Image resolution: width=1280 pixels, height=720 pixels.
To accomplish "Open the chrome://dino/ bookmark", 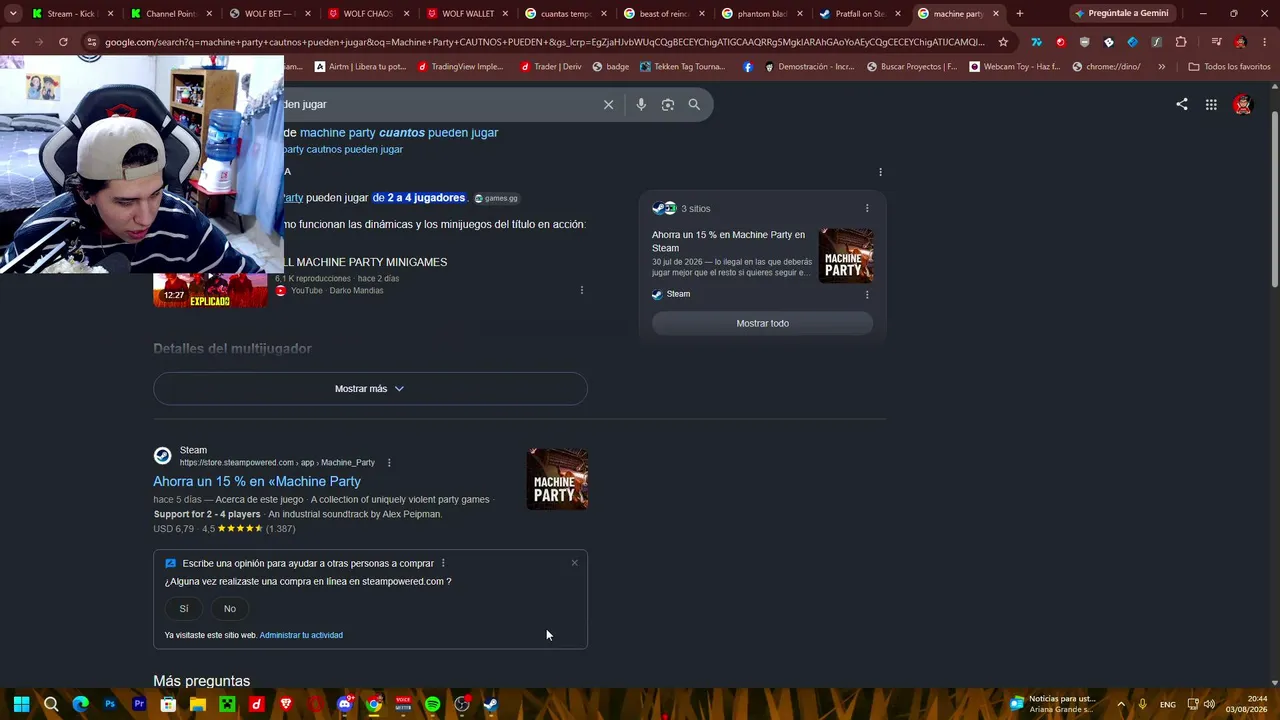I will pos(1105,67).
